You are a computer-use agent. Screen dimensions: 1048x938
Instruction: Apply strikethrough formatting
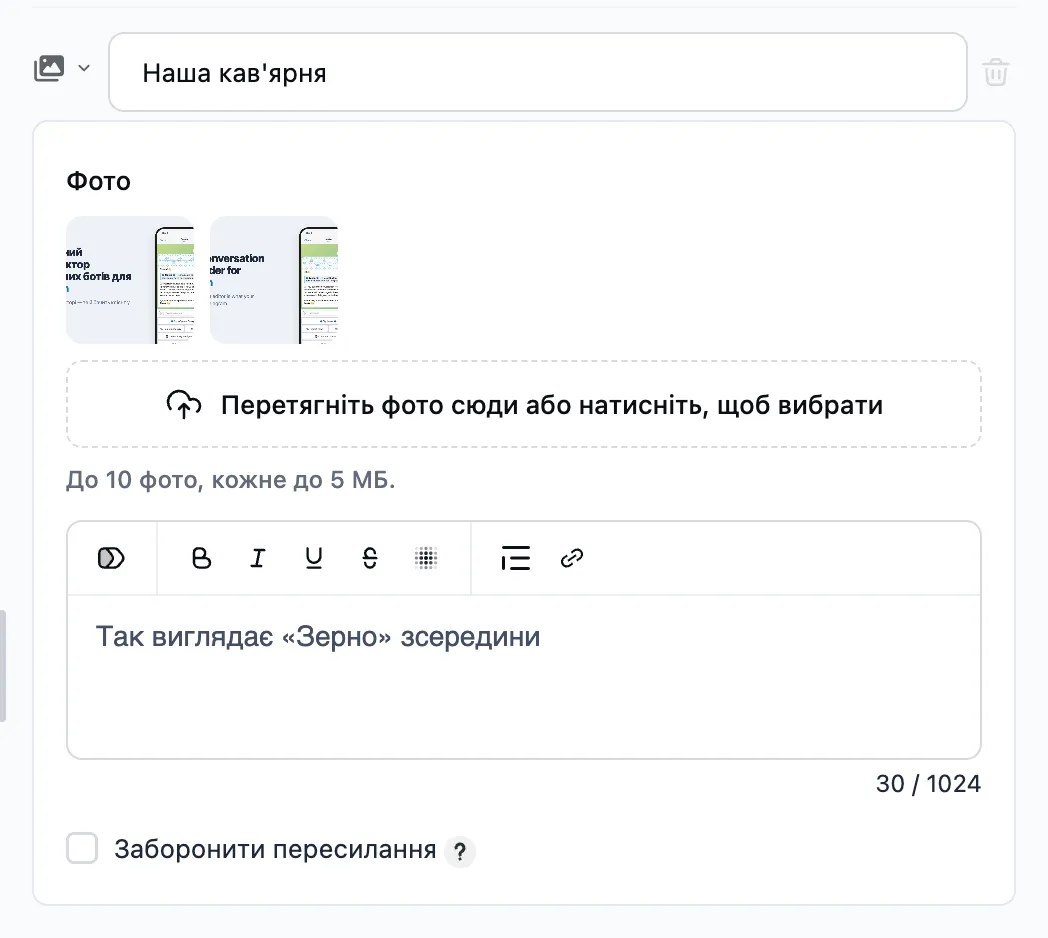(370, 558)
